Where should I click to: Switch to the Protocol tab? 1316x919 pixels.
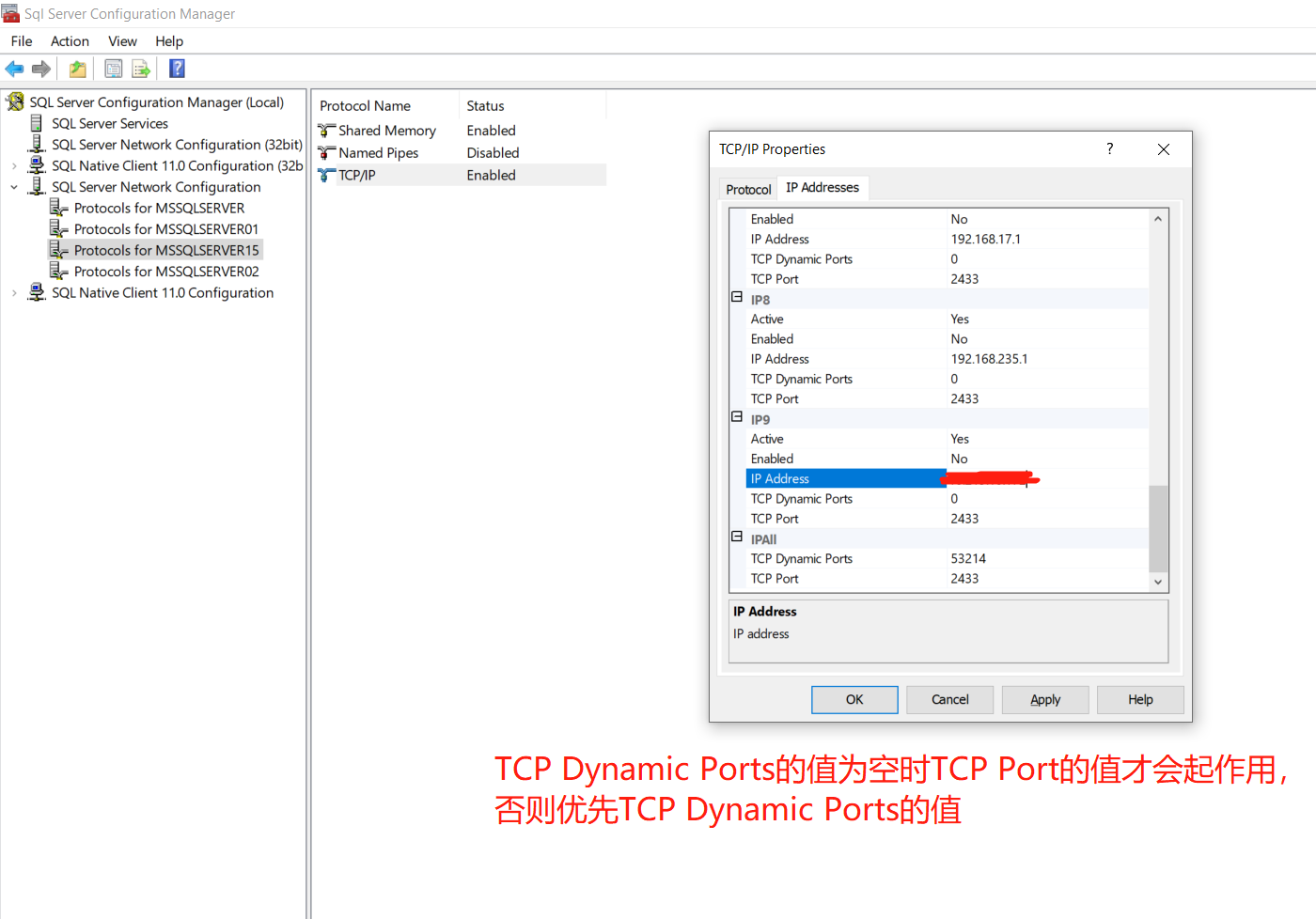coord(748,189)
